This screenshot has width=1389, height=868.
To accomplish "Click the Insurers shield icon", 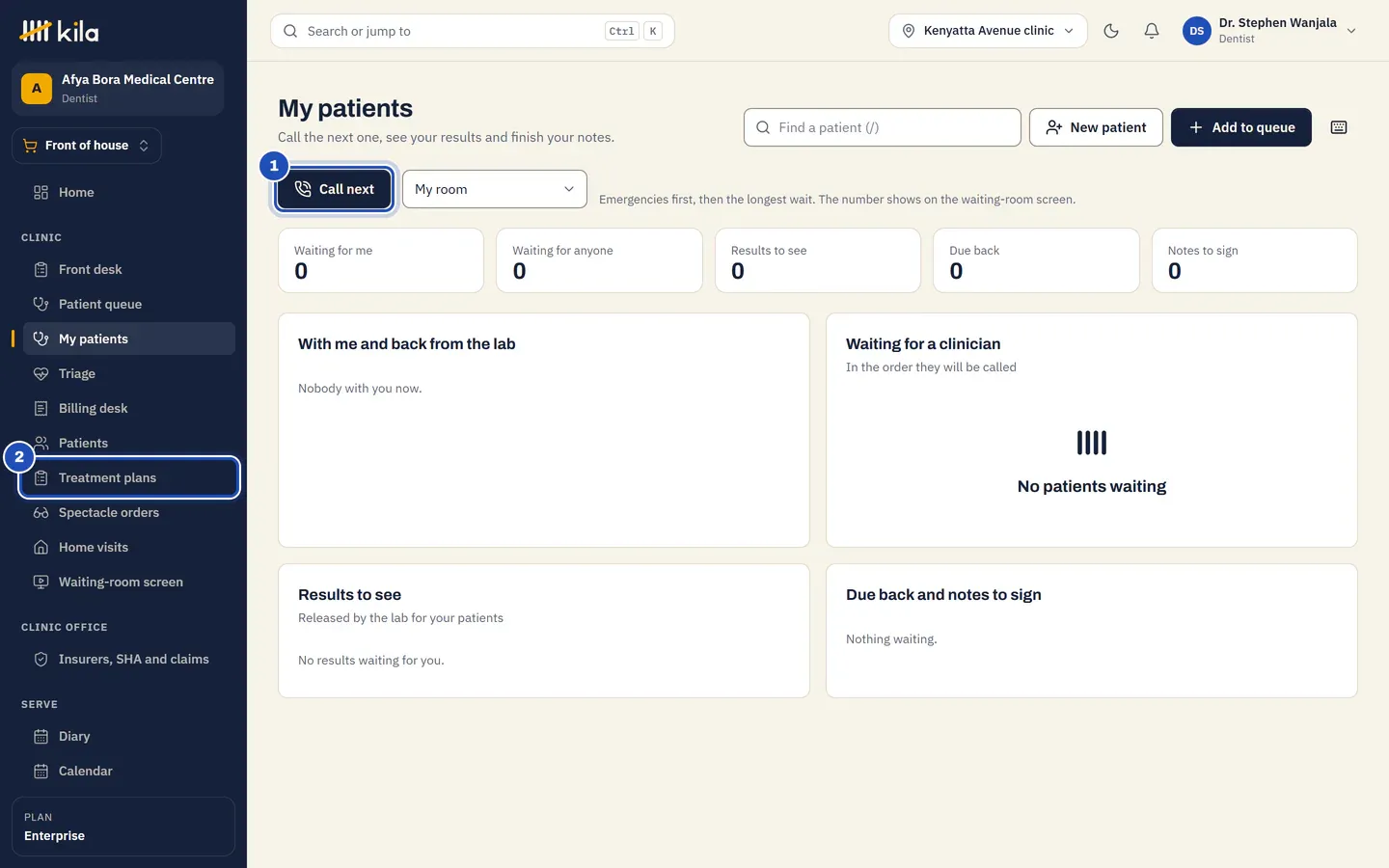I will coord(41,659).
